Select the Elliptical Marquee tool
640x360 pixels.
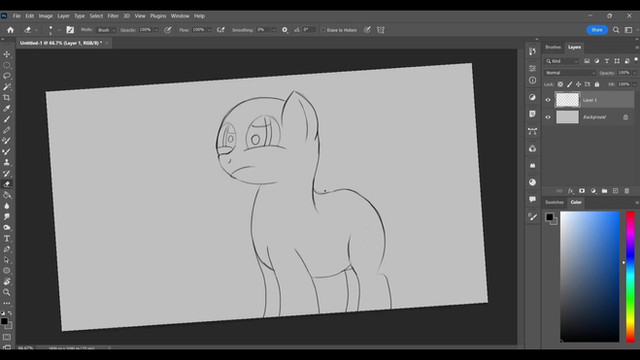[x=7, y=65]
